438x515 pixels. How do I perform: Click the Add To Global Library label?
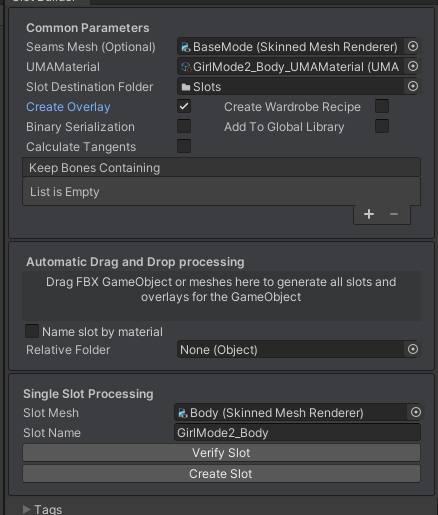tap(284, 127)
